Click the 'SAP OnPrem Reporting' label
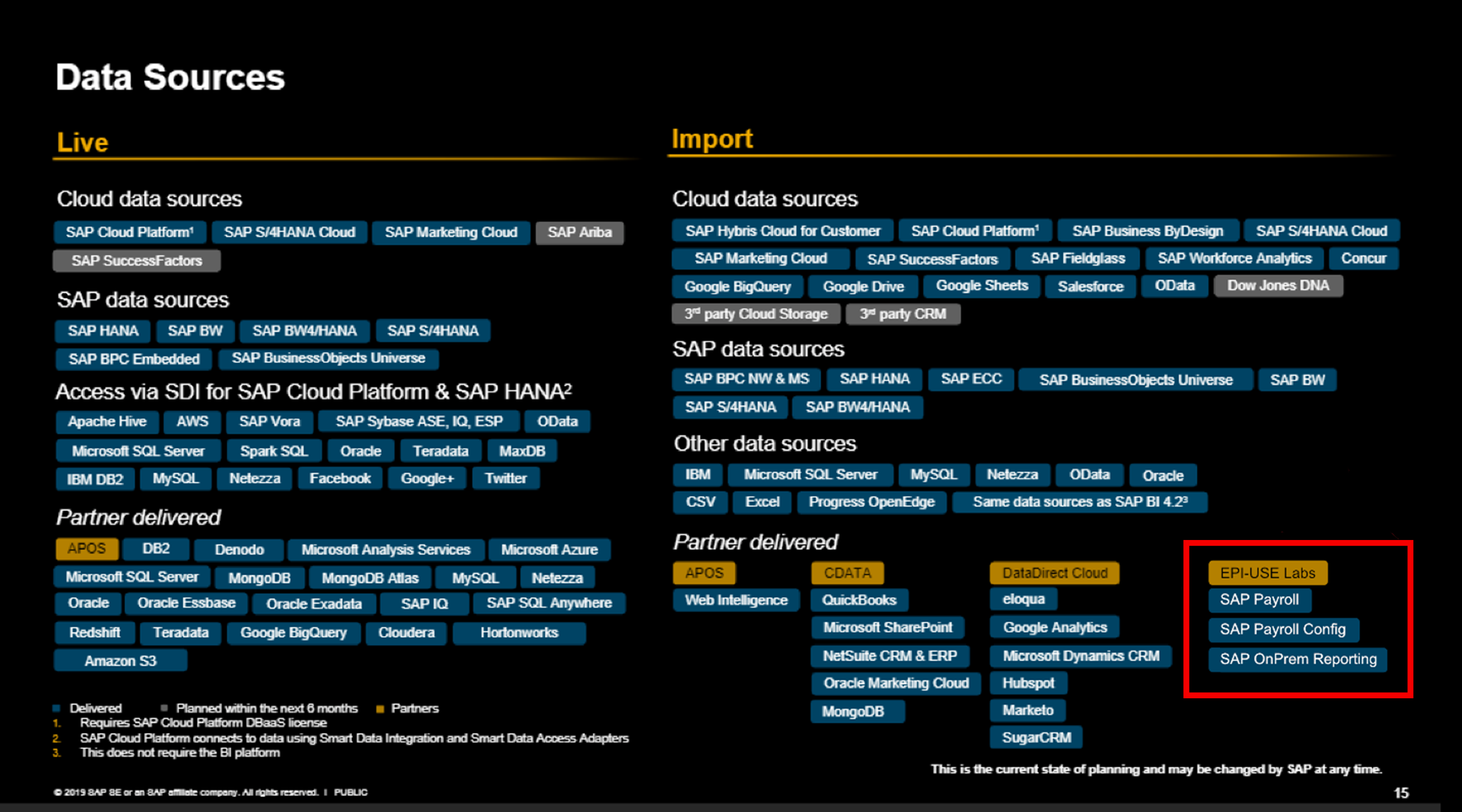 tap(1299, 660)
